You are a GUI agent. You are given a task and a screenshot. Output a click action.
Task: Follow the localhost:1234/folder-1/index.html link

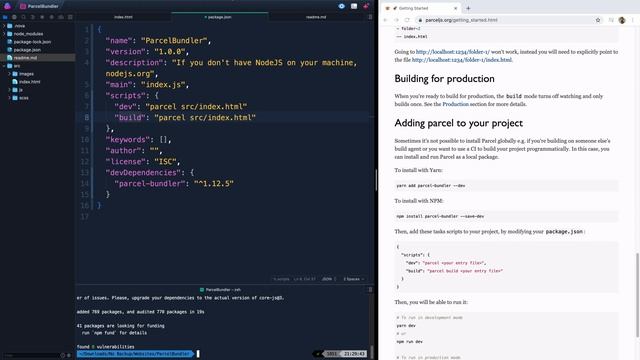click(462, 60)
